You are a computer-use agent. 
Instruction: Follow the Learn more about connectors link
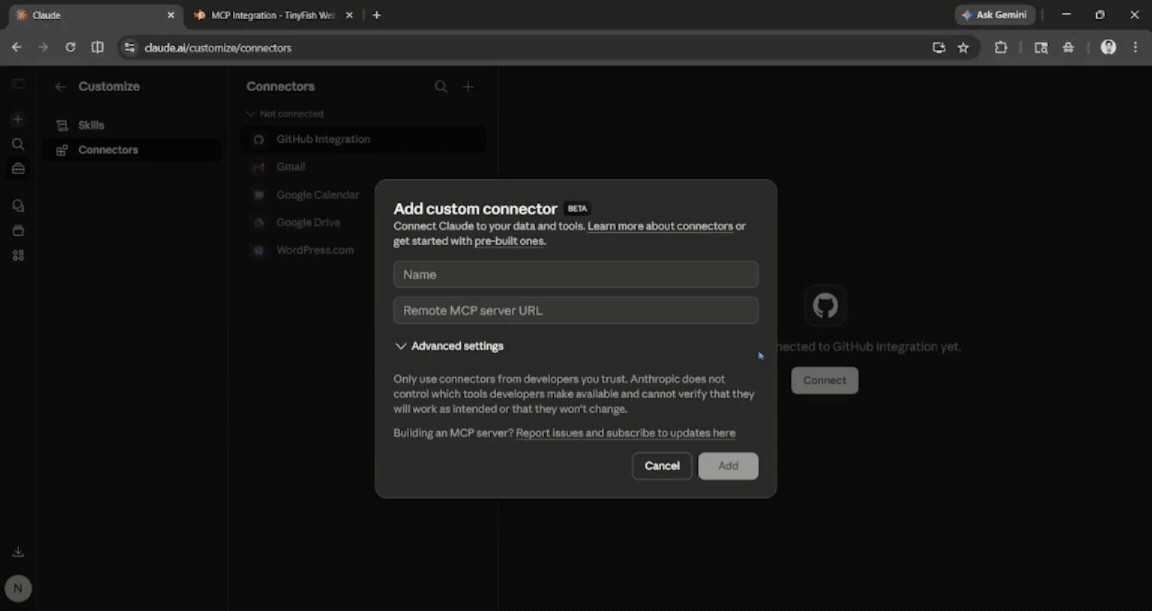662,226
